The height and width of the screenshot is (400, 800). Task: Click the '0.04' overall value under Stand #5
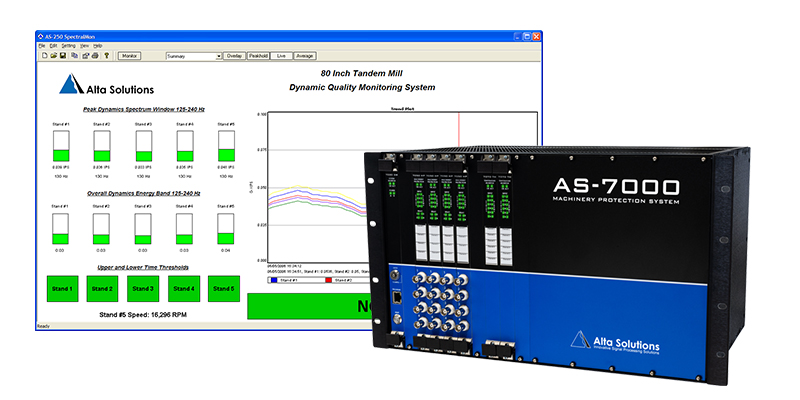pyautogui.click(x=226, y=251)
